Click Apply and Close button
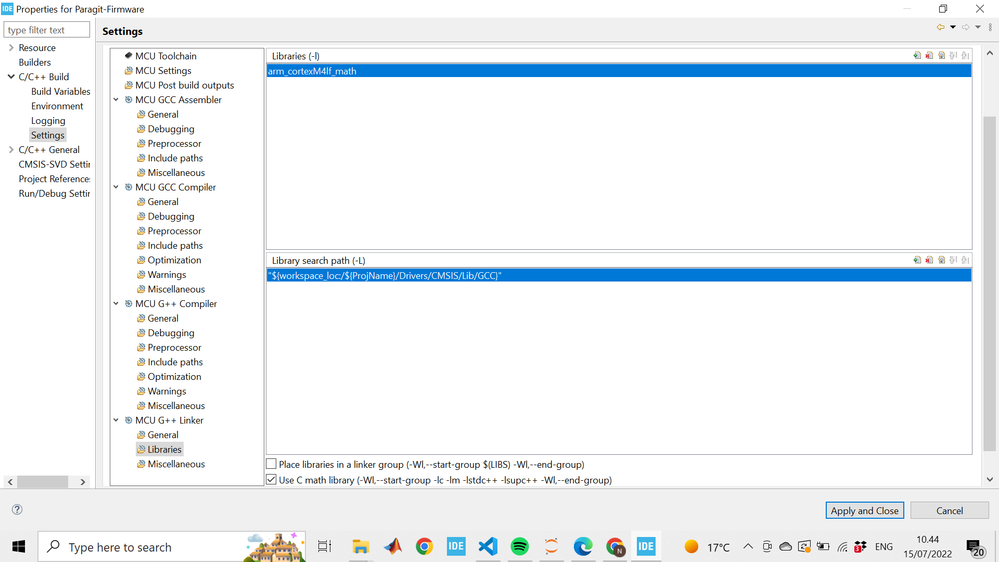This screenshot has height=562, width=999. 865,510
